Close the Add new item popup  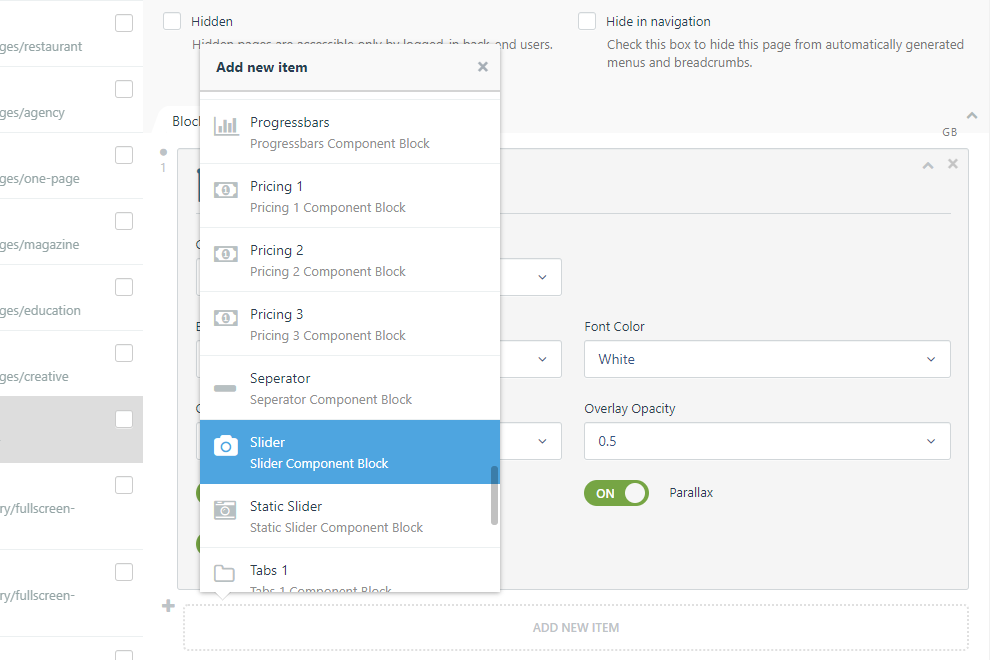point(483,67)
